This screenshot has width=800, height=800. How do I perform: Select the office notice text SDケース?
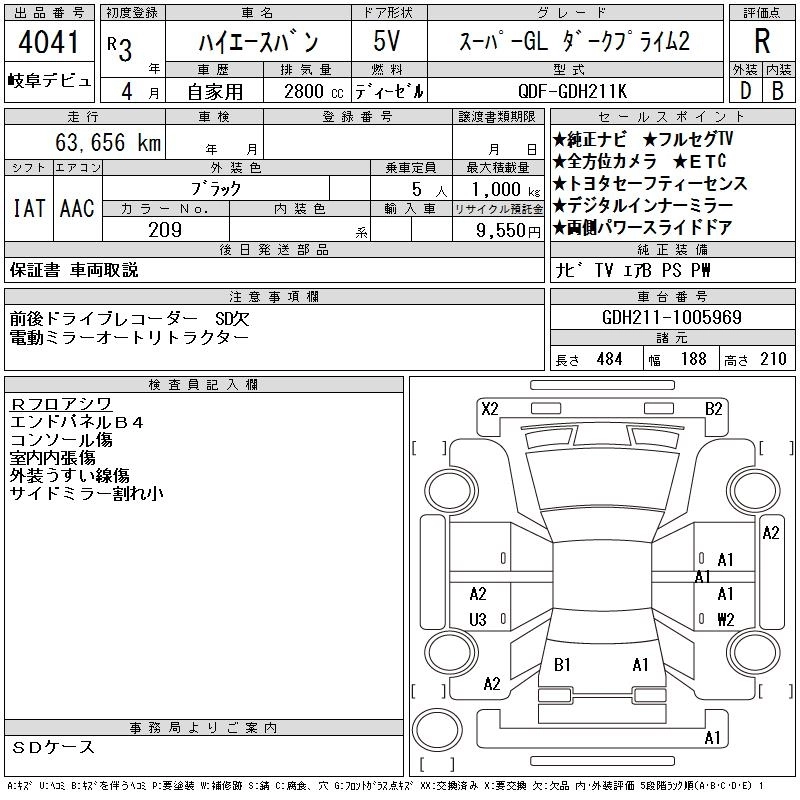point(54,747)
